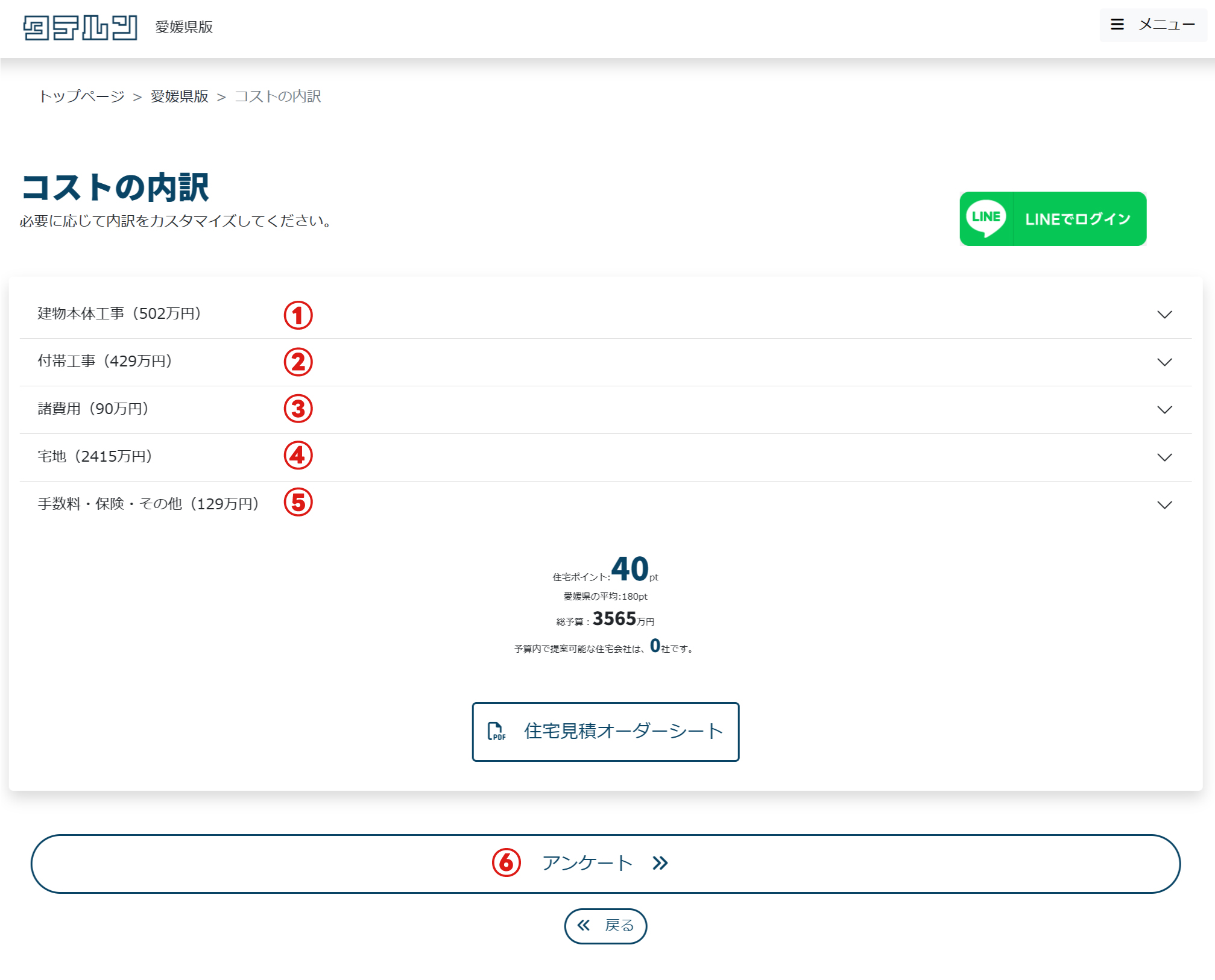
Task: Expand 手数料・保険・その他 chevron
Action: (1164, 505)
